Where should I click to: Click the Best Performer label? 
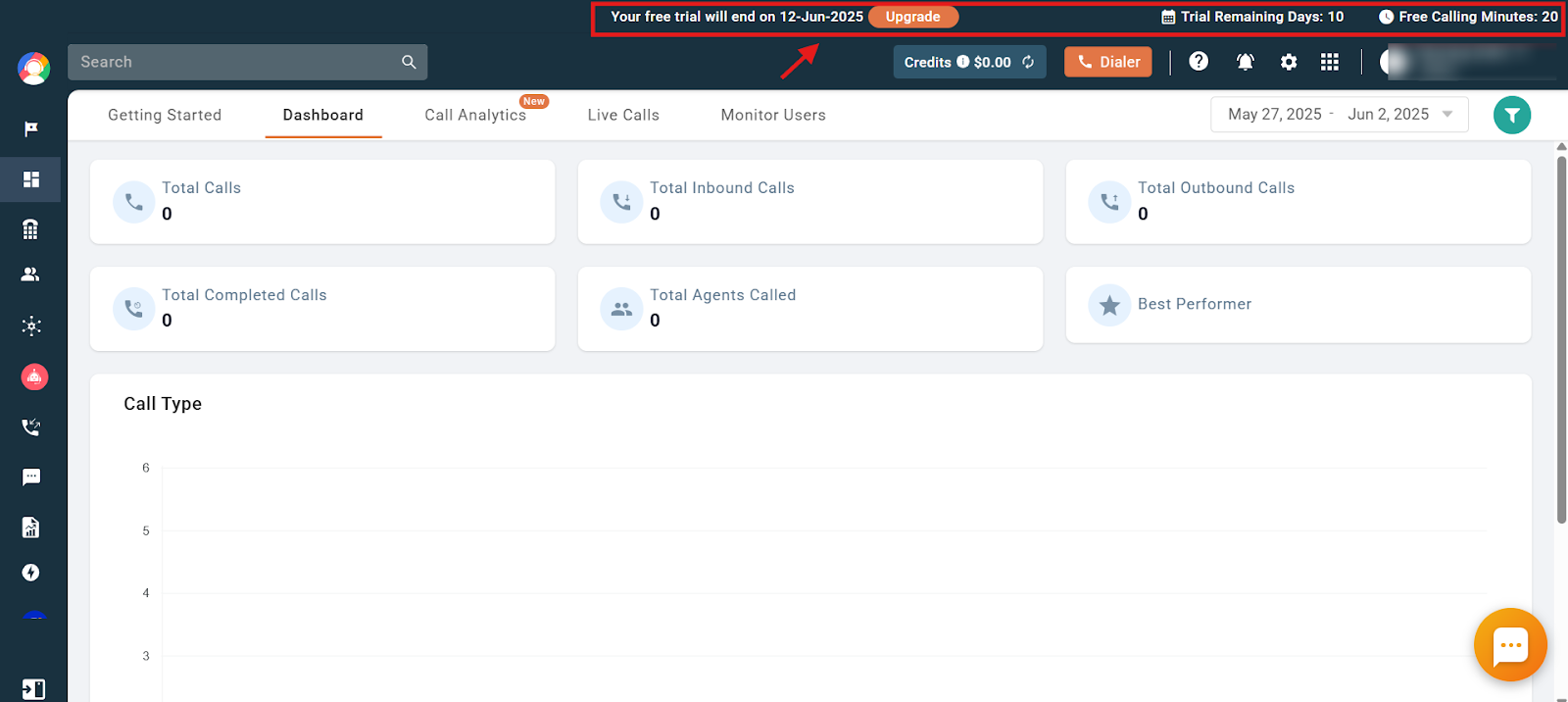1195,304
